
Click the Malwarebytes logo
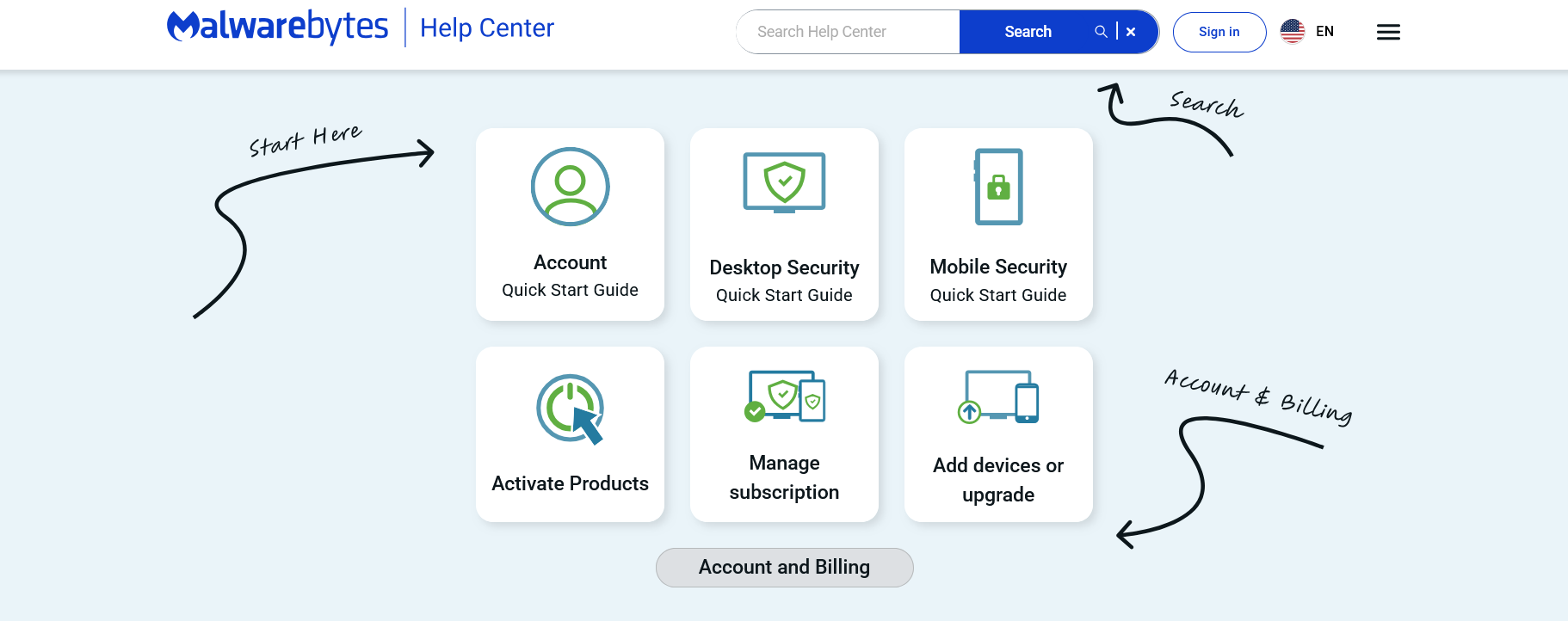click(277, 27)
